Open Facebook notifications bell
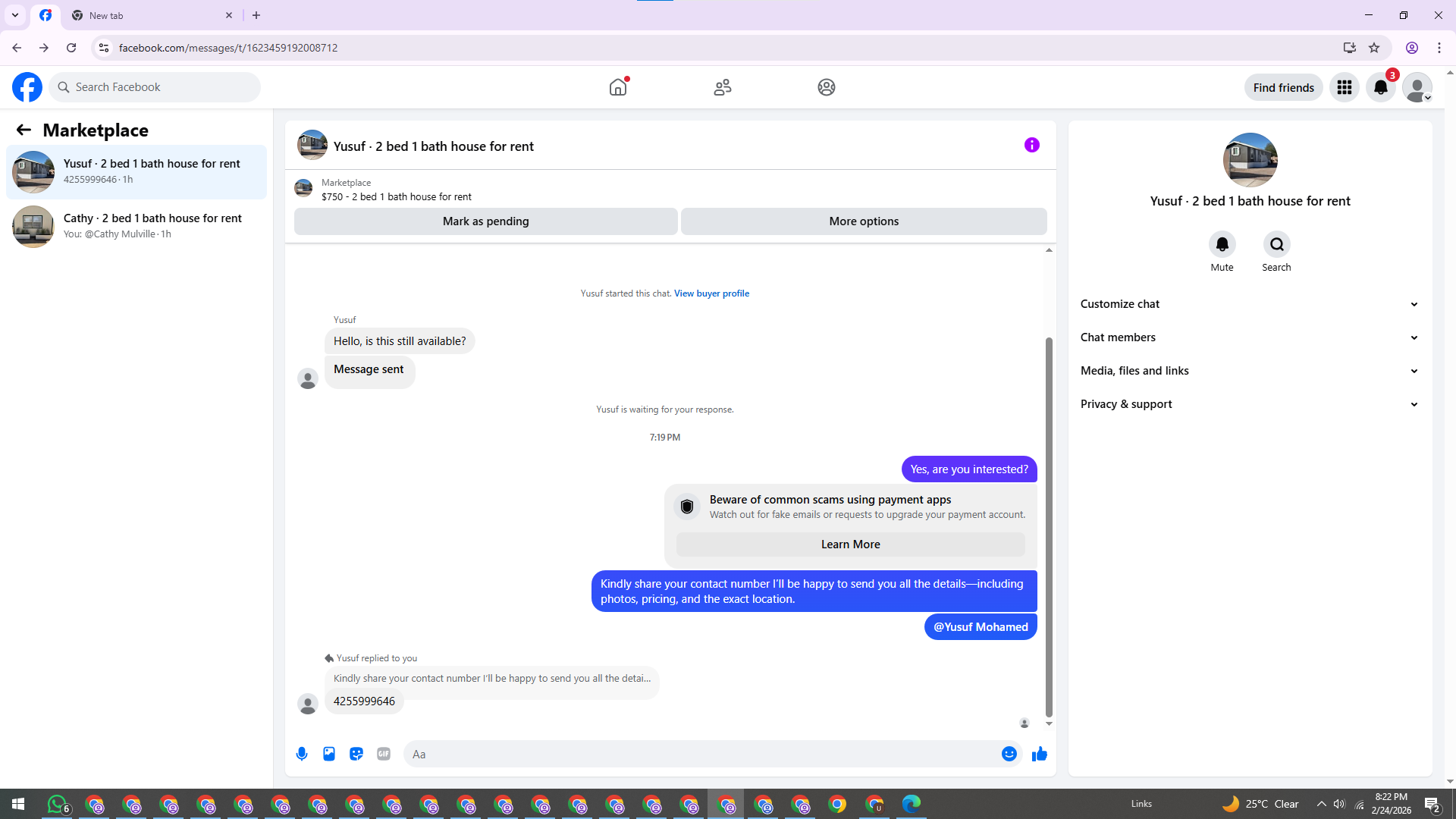 pos(1381,87)
